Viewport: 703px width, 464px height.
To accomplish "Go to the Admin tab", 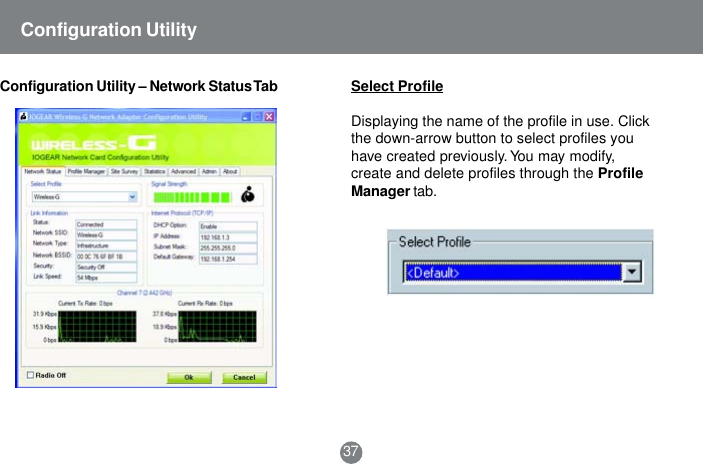I will pos(209,172).
